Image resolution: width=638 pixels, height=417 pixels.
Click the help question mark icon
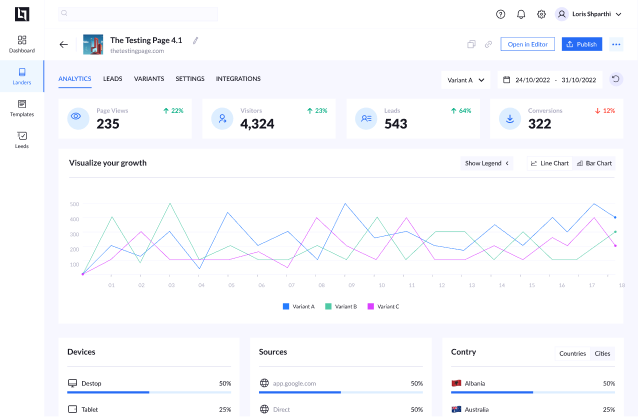(501, 14)
